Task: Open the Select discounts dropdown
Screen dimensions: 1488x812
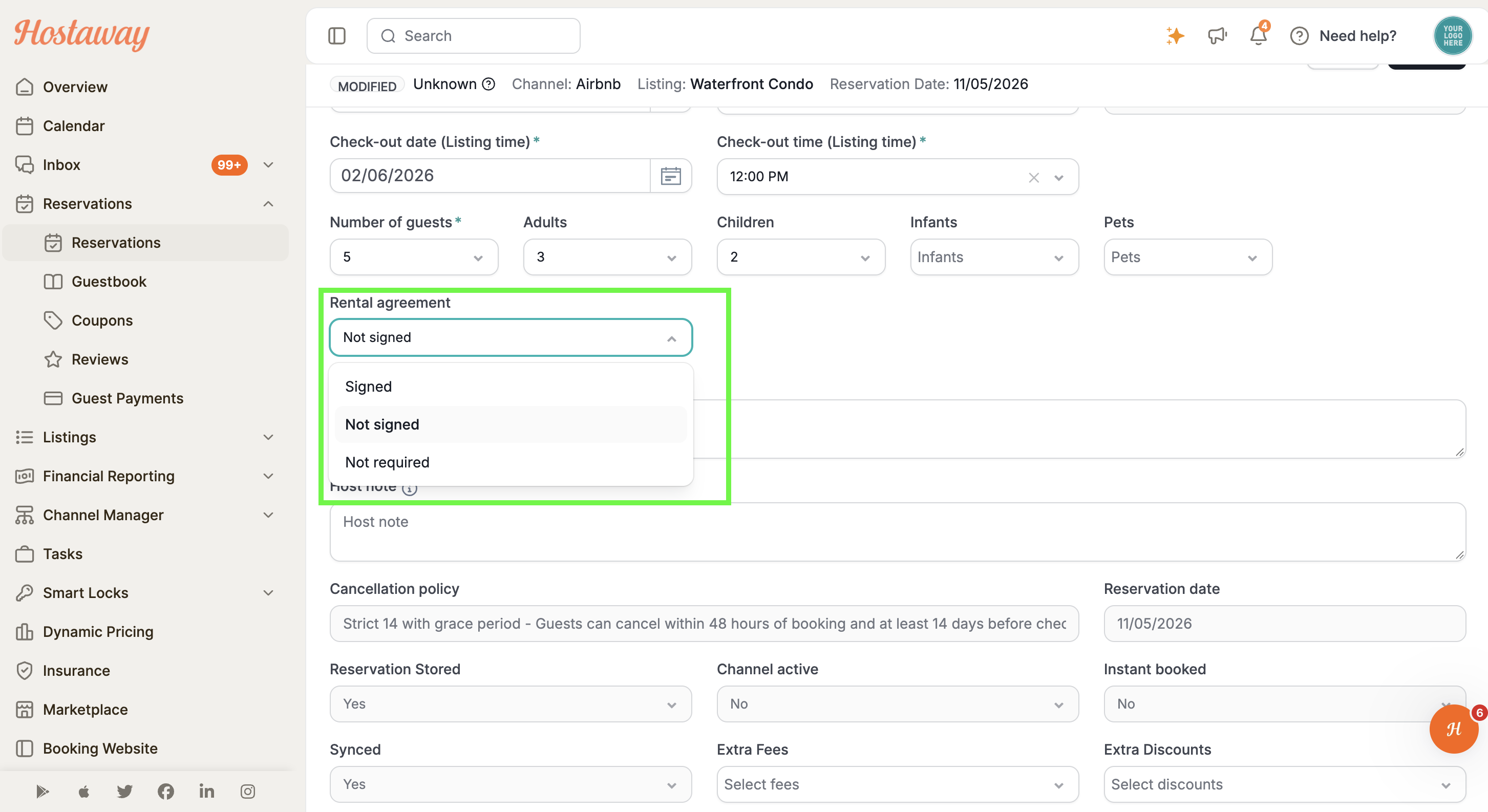Action: tap(1285, 784)
